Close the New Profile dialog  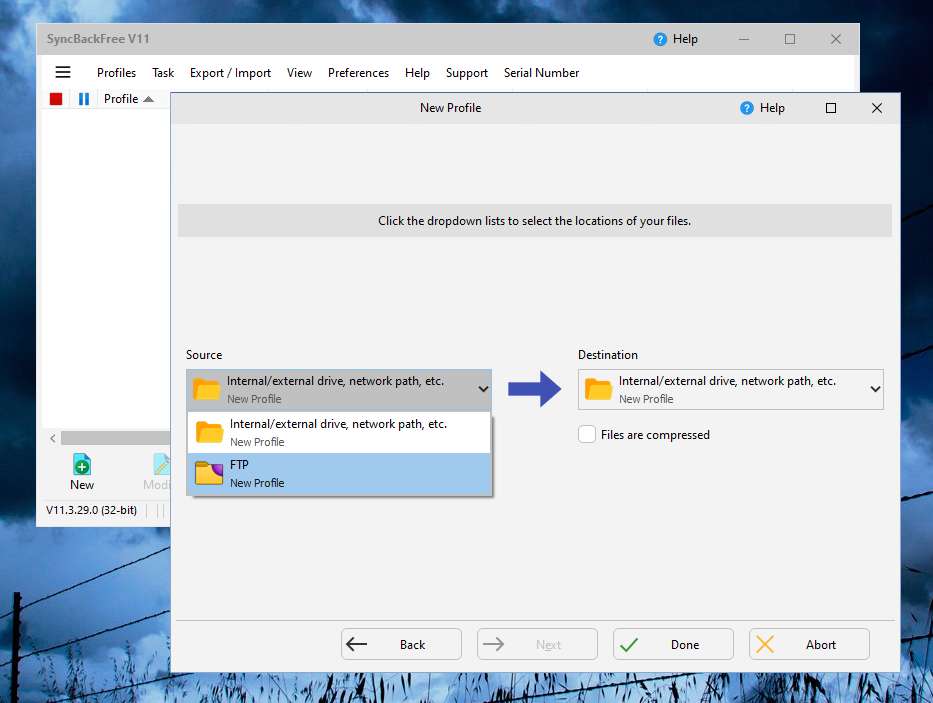click(876, 108)
